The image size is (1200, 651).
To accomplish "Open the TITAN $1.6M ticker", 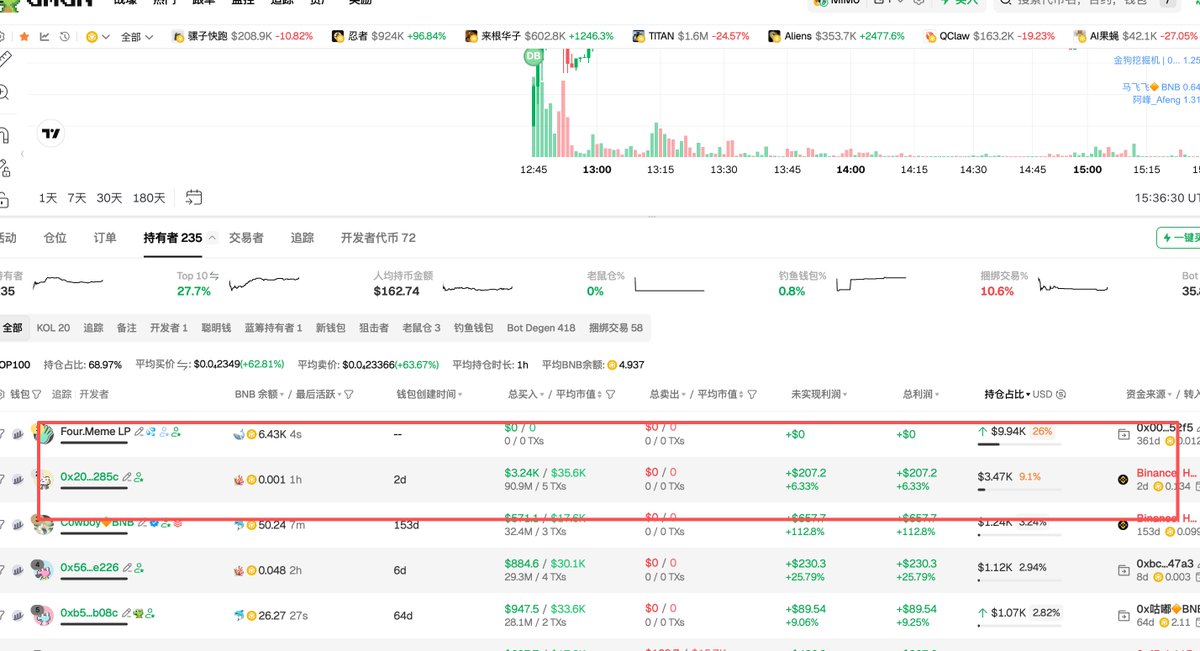I will (x=692, y=36).
